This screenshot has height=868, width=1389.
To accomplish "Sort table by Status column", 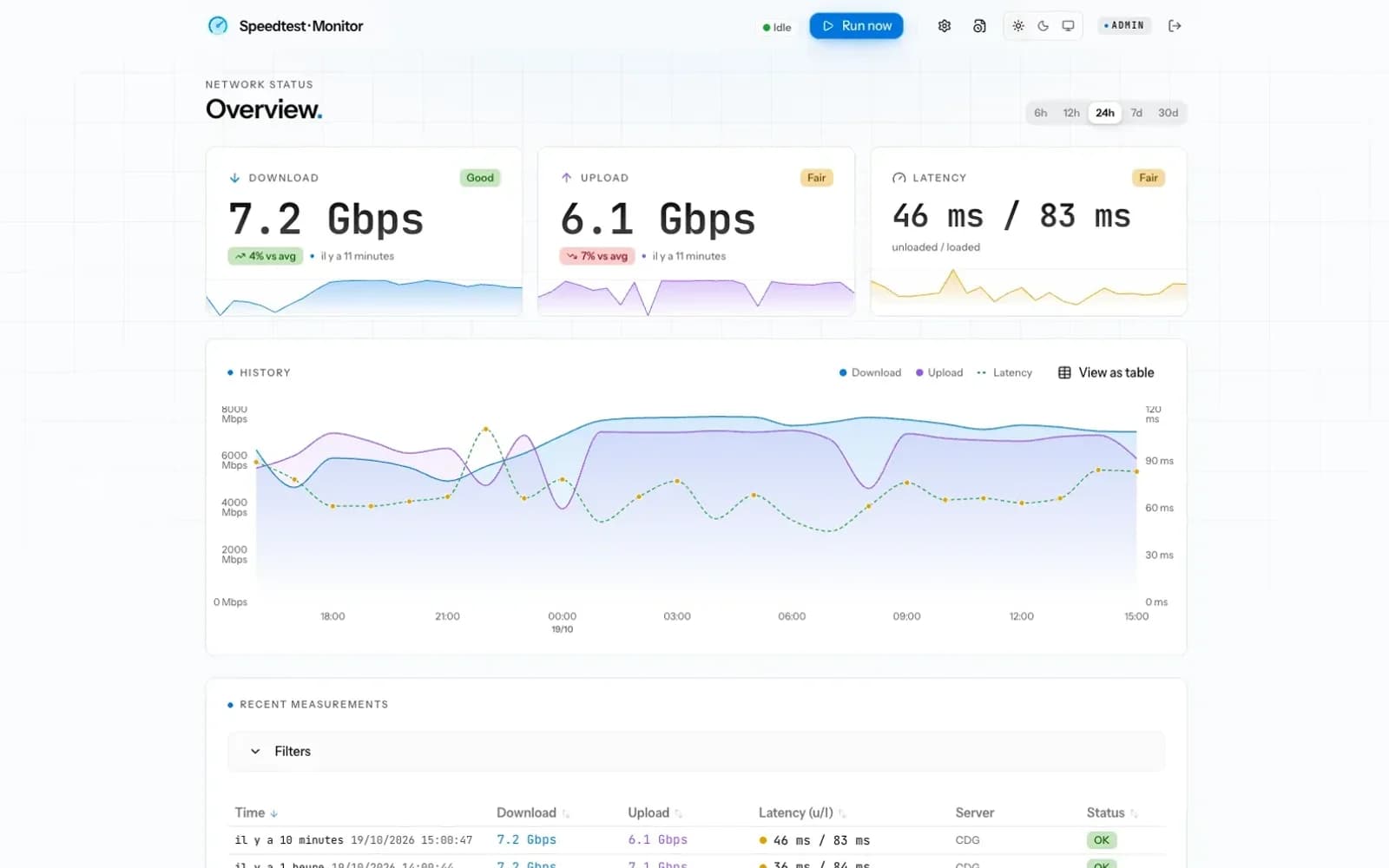I will 1112,812.
